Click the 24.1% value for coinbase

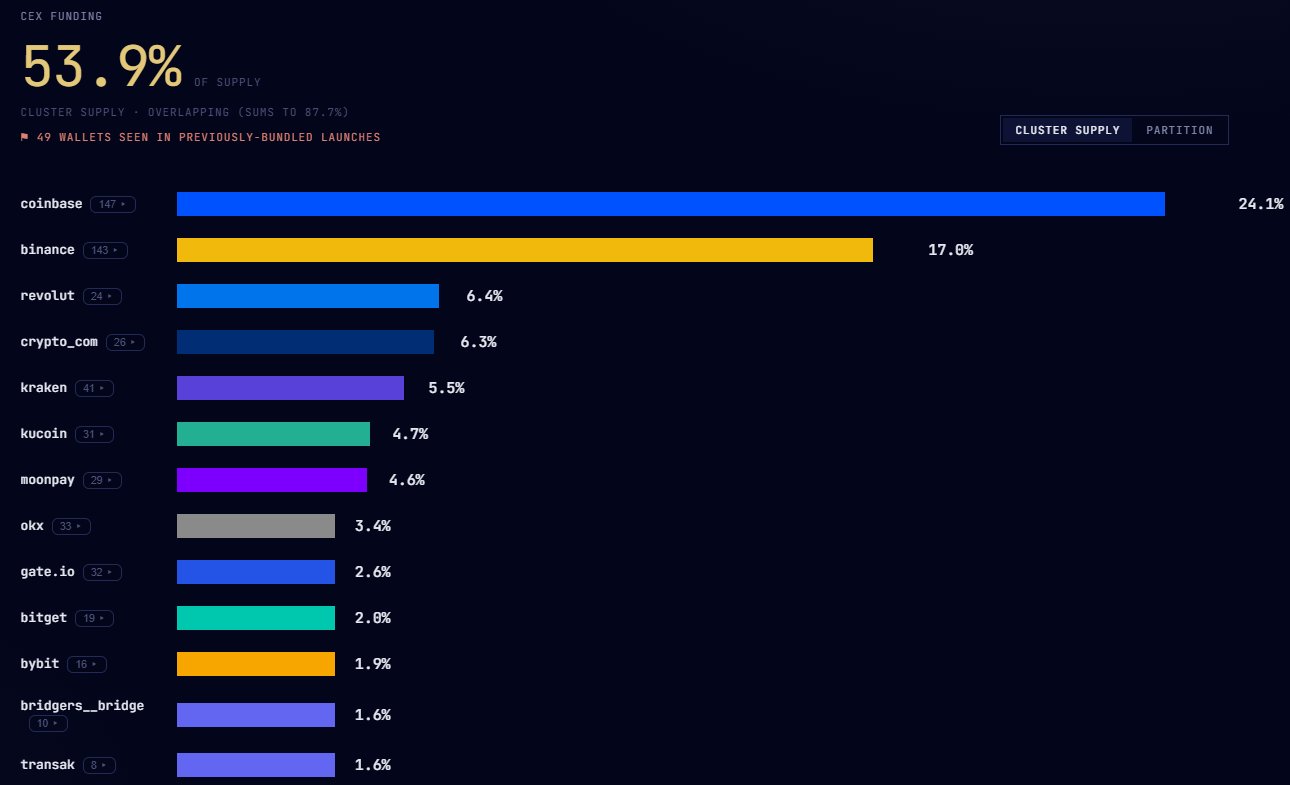(1261, 204)
